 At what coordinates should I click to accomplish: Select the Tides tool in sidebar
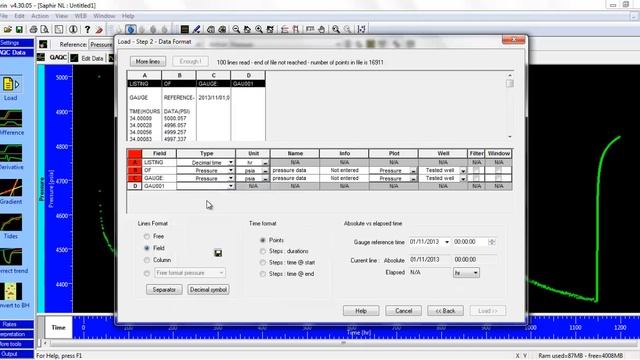pos(11,226)
